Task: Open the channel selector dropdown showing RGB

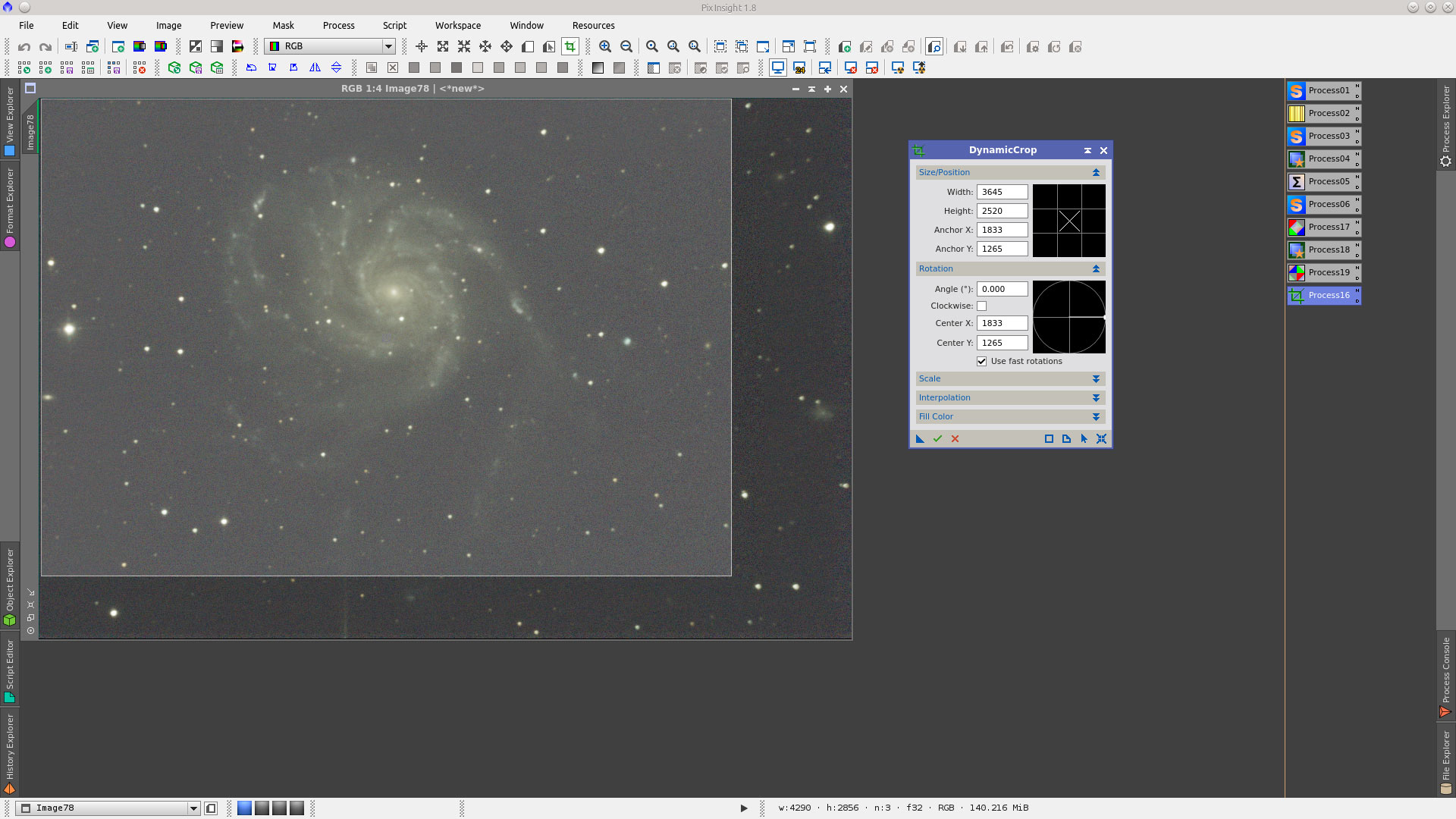Action: click(x=388, y=46)
